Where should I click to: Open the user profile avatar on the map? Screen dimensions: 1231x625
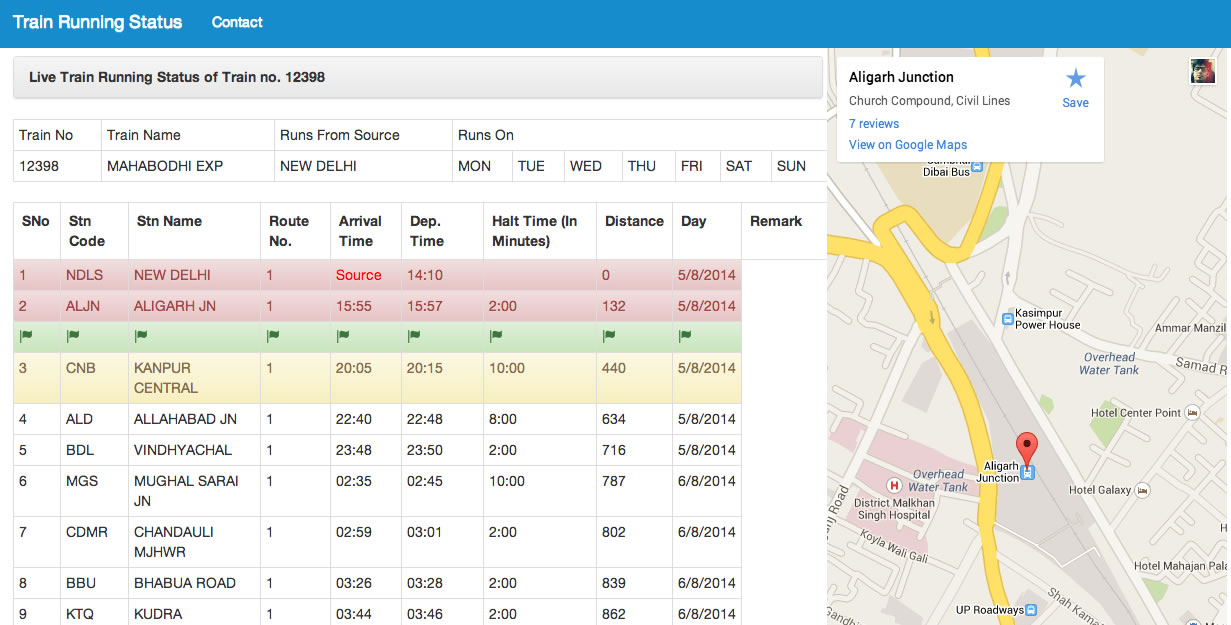[1202, 71]
